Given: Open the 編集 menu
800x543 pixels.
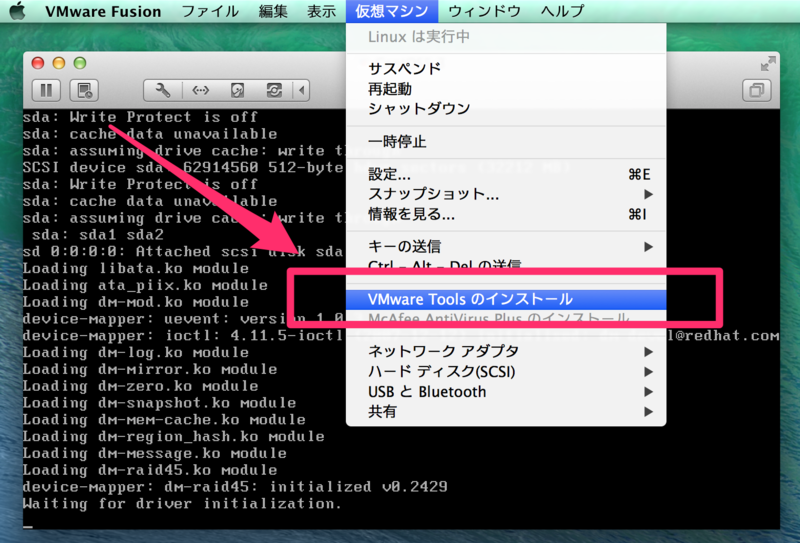Looking at the screenshot, I should pos(273,11).
